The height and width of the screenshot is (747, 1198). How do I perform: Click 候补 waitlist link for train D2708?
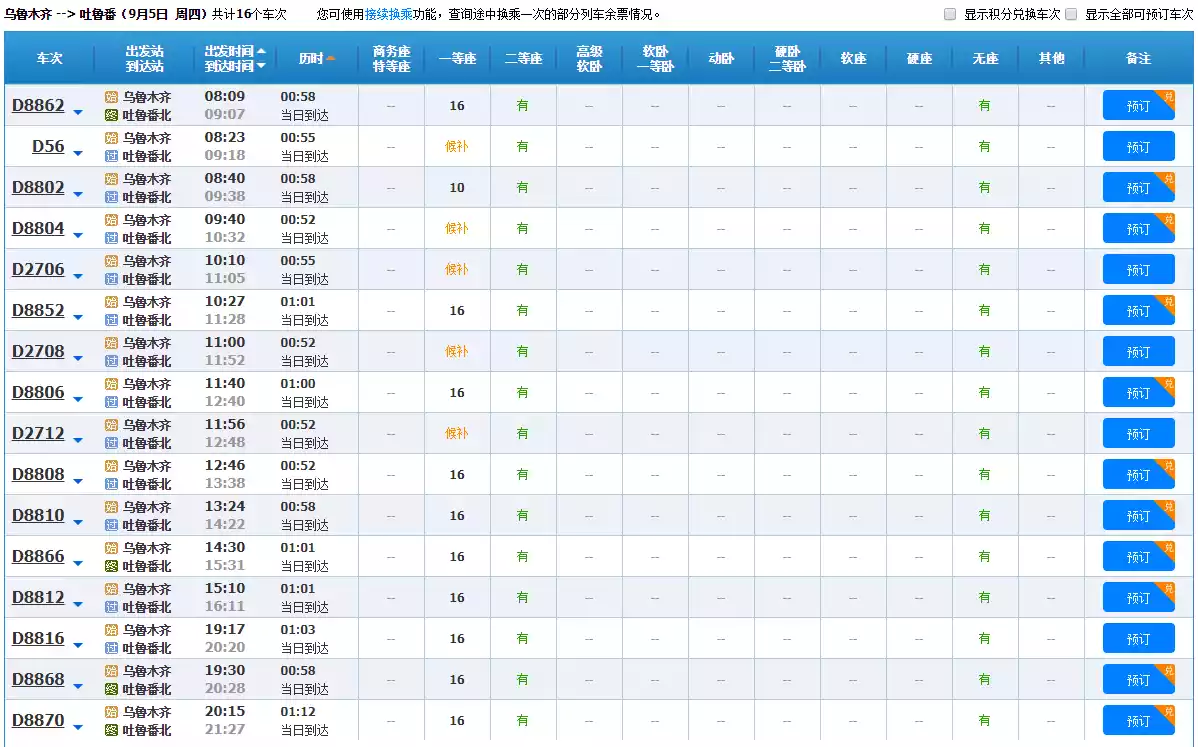(x=456, y=351)
